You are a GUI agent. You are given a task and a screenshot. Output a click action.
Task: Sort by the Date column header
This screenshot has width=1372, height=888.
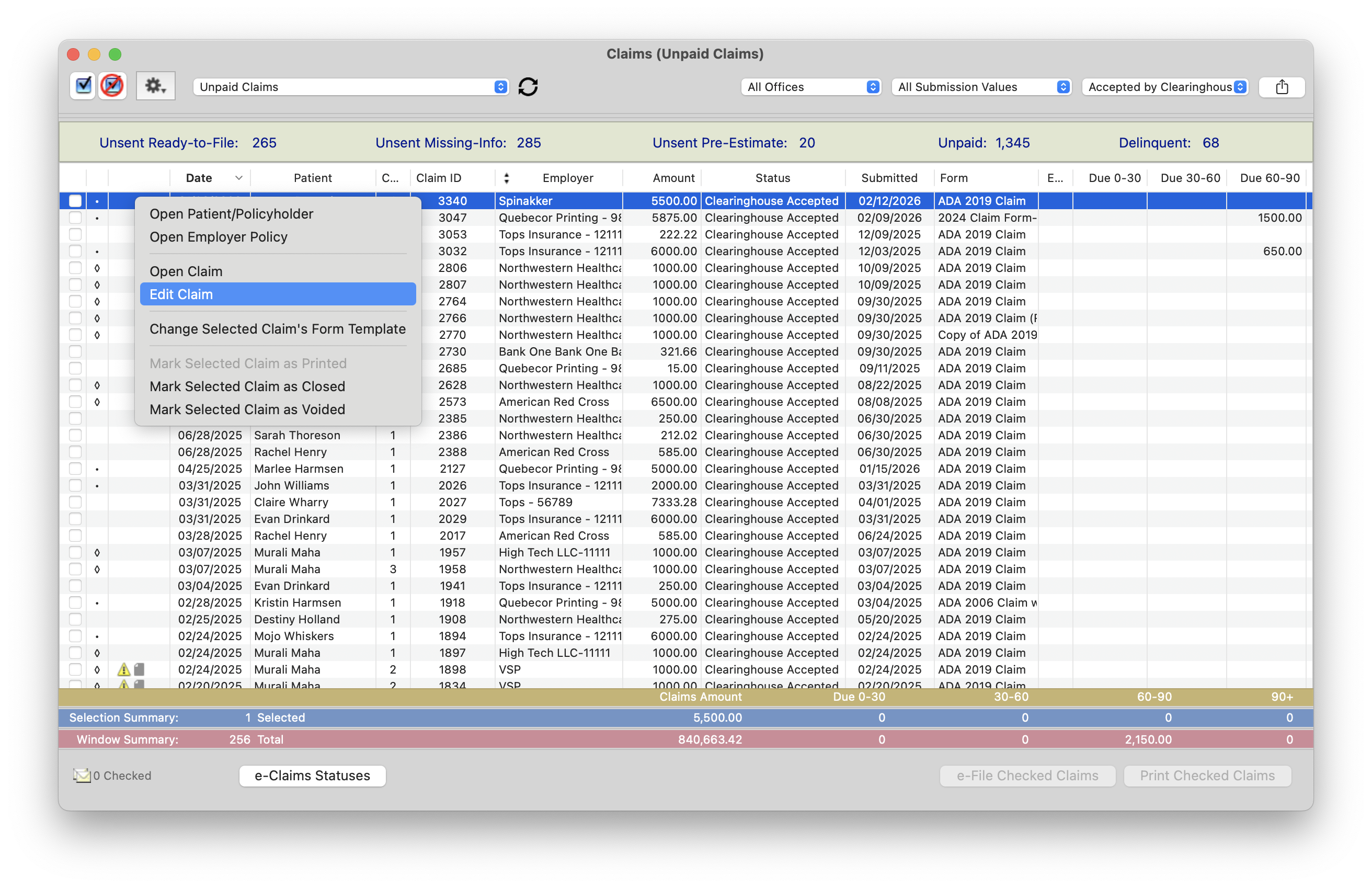point(199,178)
